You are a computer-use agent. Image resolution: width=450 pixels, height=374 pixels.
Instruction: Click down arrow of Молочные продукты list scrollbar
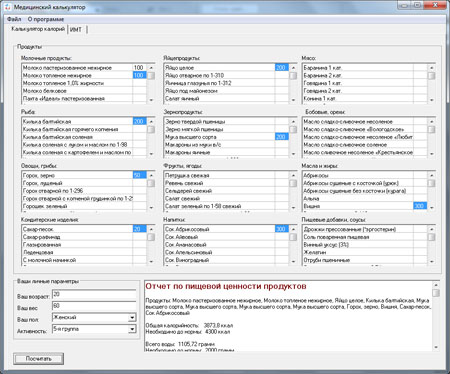click(x=151, y=100)
